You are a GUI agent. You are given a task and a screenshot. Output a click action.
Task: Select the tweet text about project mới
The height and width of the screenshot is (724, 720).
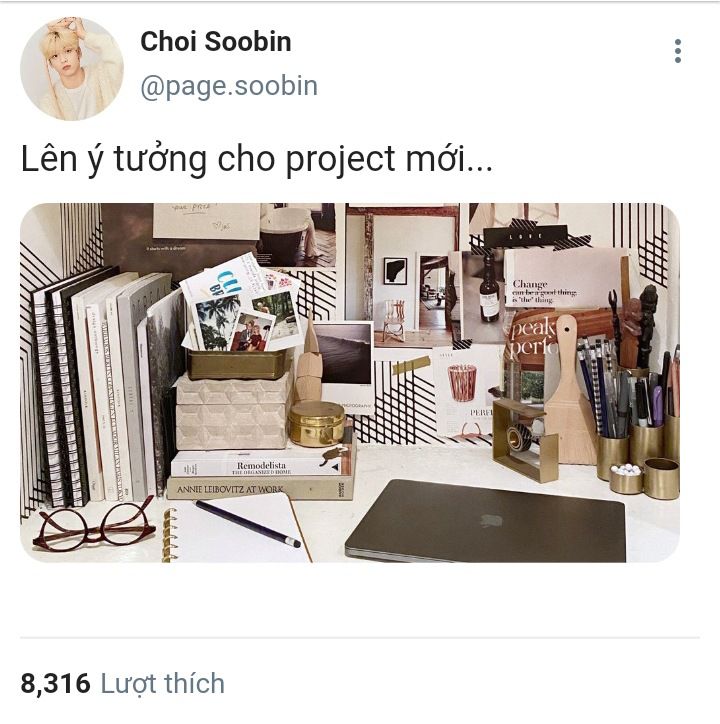tap(257, 159)
